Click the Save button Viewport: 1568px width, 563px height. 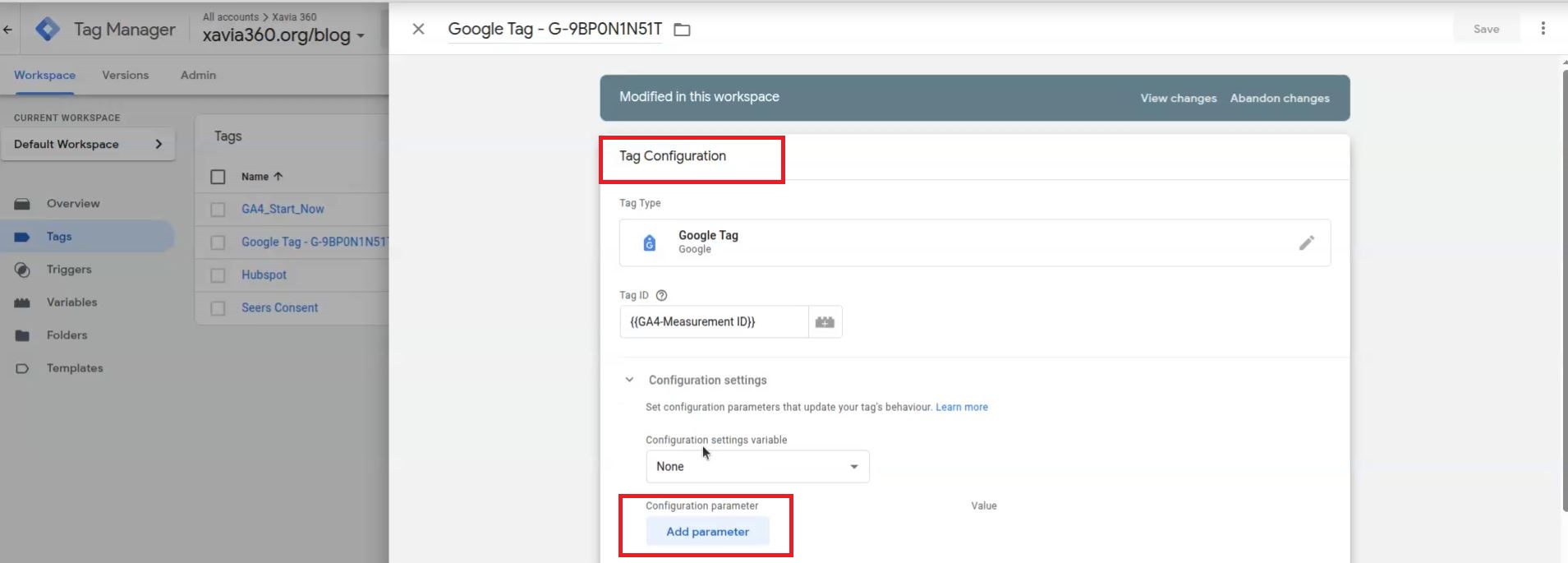pos(1486,29)
